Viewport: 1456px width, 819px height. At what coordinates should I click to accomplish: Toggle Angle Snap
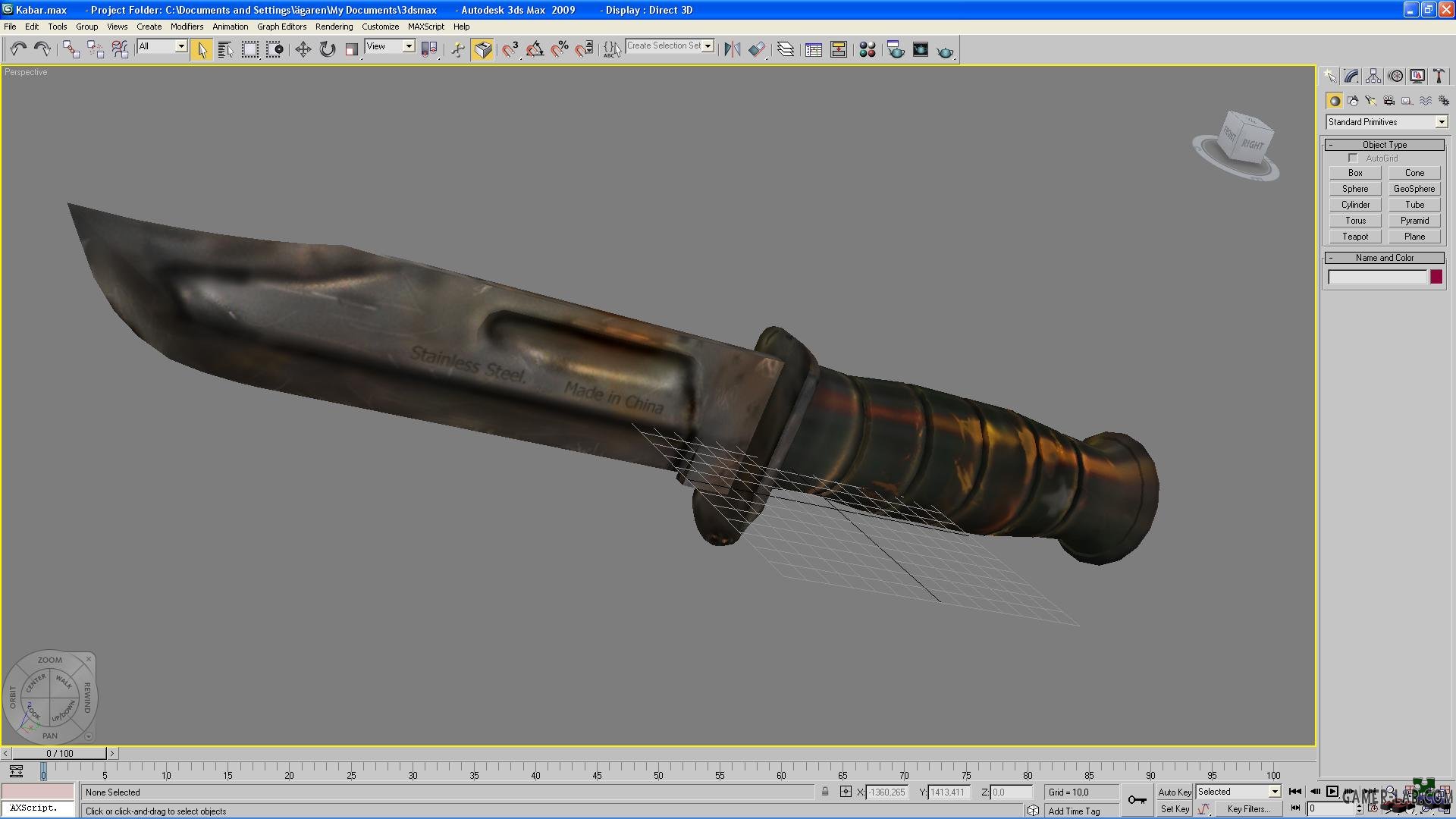click(x=535, y=49)
